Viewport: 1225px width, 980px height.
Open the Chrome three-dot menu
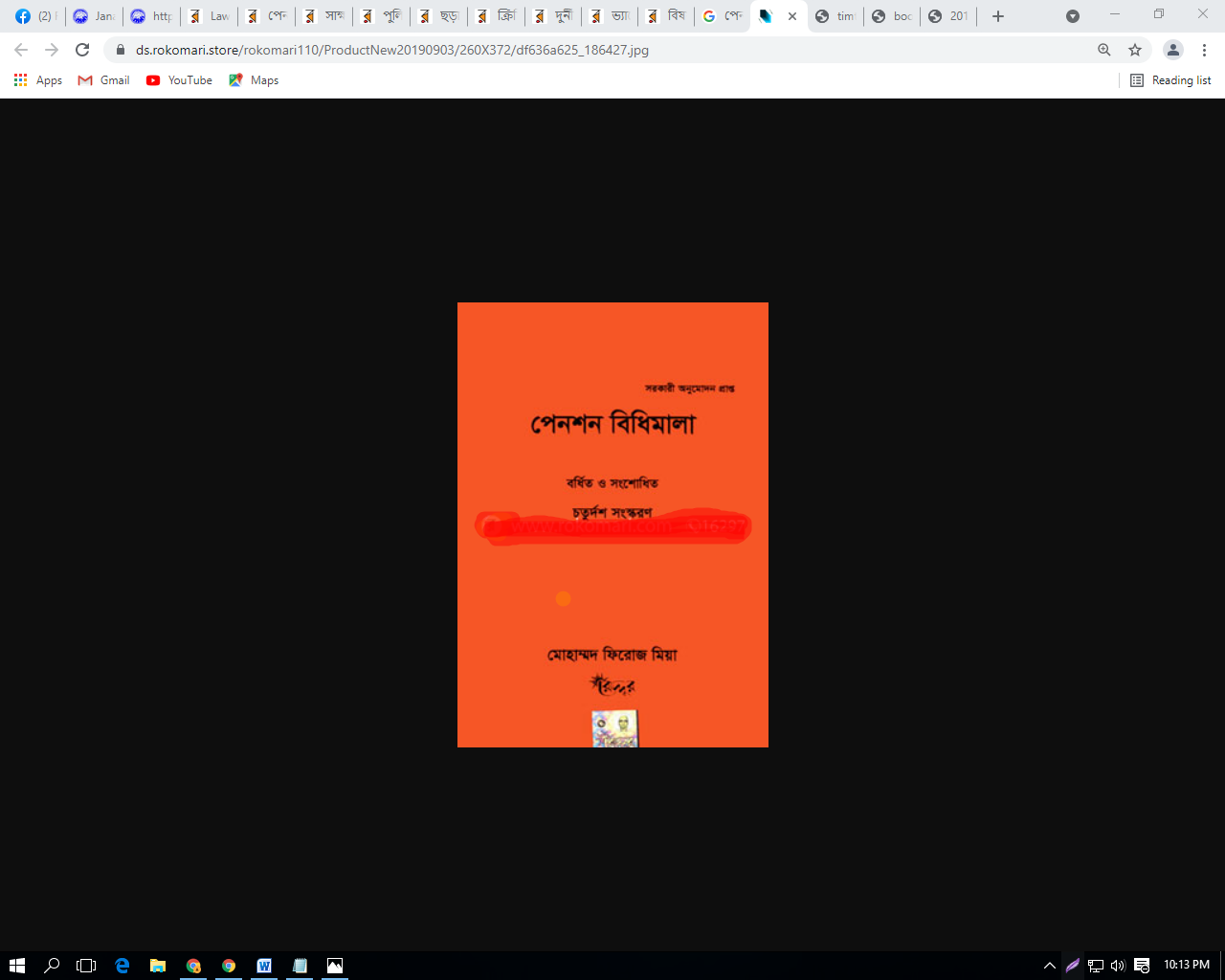(x=1204, y=50)
